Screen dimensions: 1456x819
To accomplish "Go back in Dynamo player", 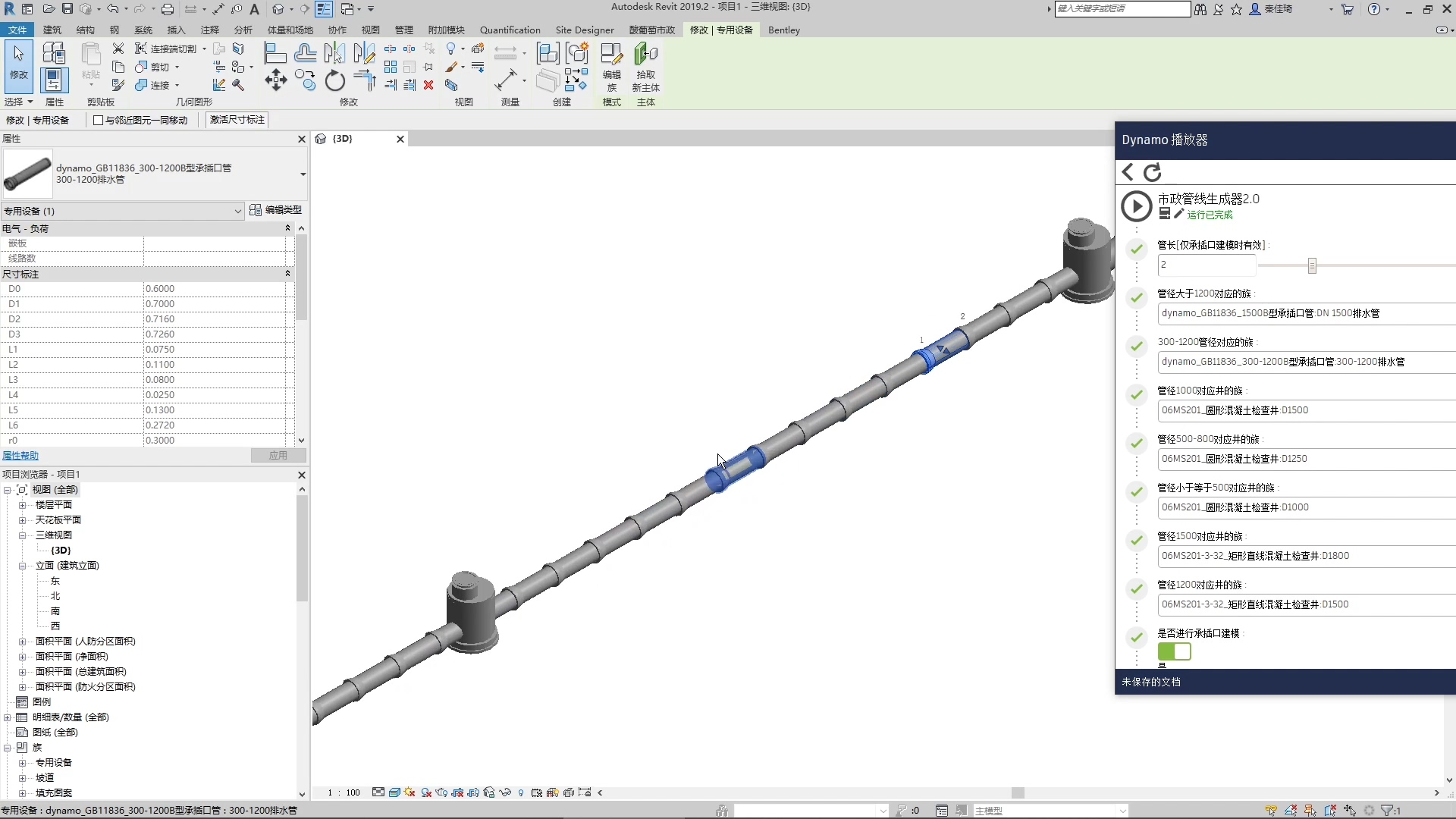I will [x=1128, y=173].
